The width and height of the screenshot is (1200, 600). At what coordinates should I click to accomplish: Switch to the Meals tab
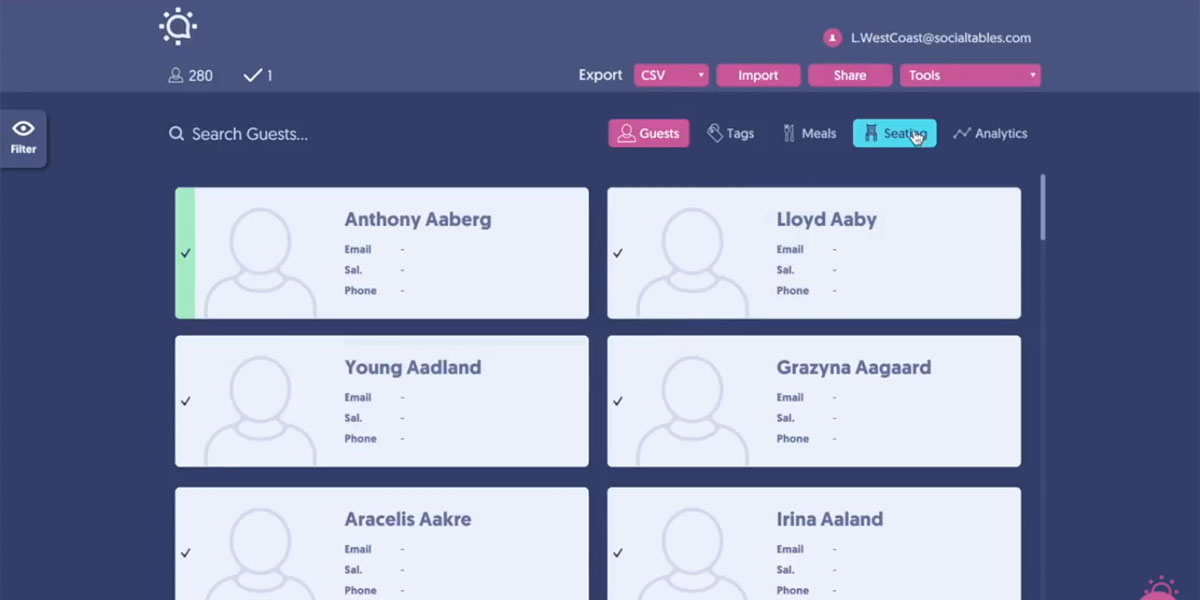[809, 133]
